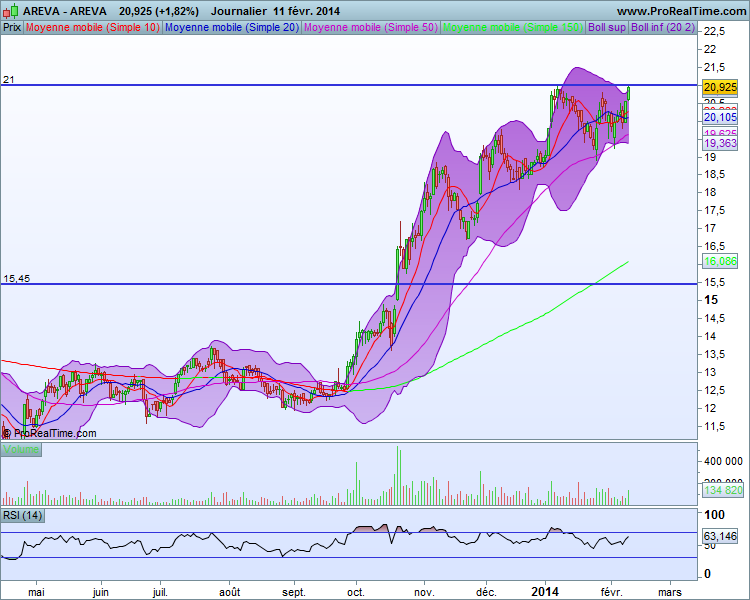The image size is (750, 600).
Task: Select the 19,363 value tag
Action: 720,144
